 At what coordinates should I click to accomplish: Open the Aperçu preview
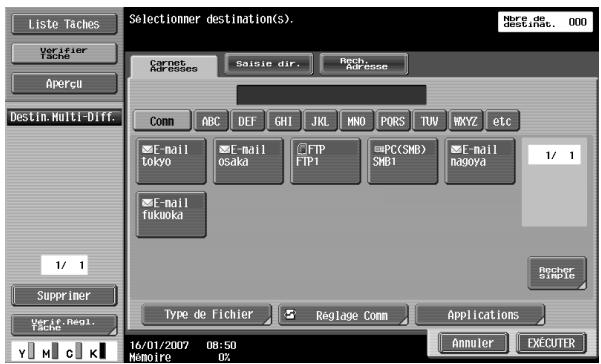64,83
